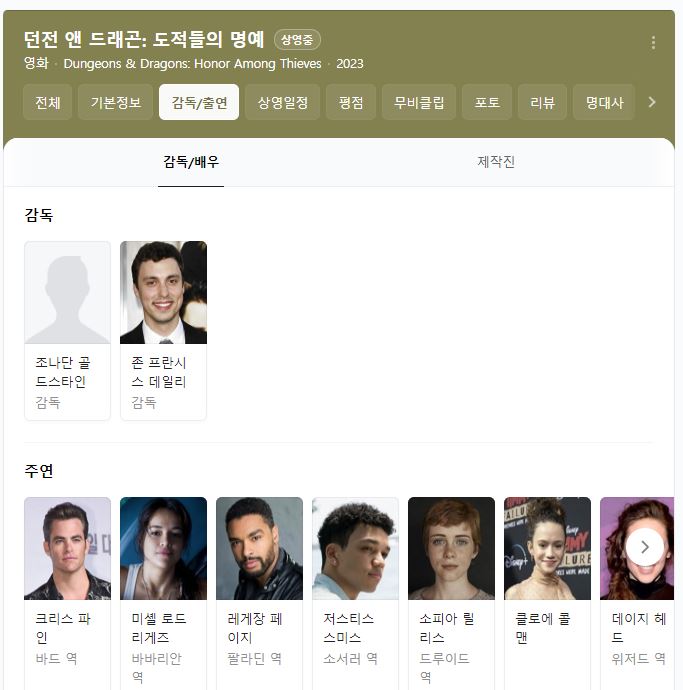Image resolution: width=683 pixels, height=690 pixels.
Task: Open the 포토 tab
Action: (487, 102)
